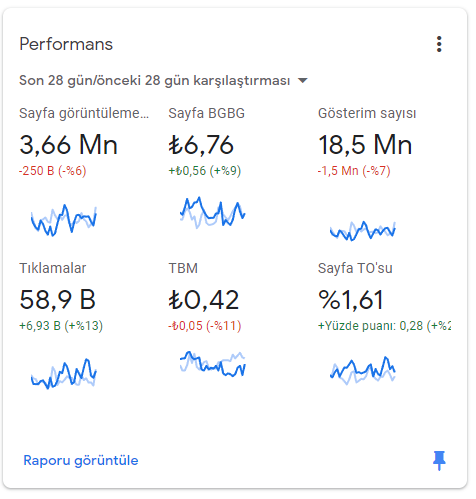The image size is (476, 499).
Task: Select the 58,9 B clicks value
Action: coord(58,300)
